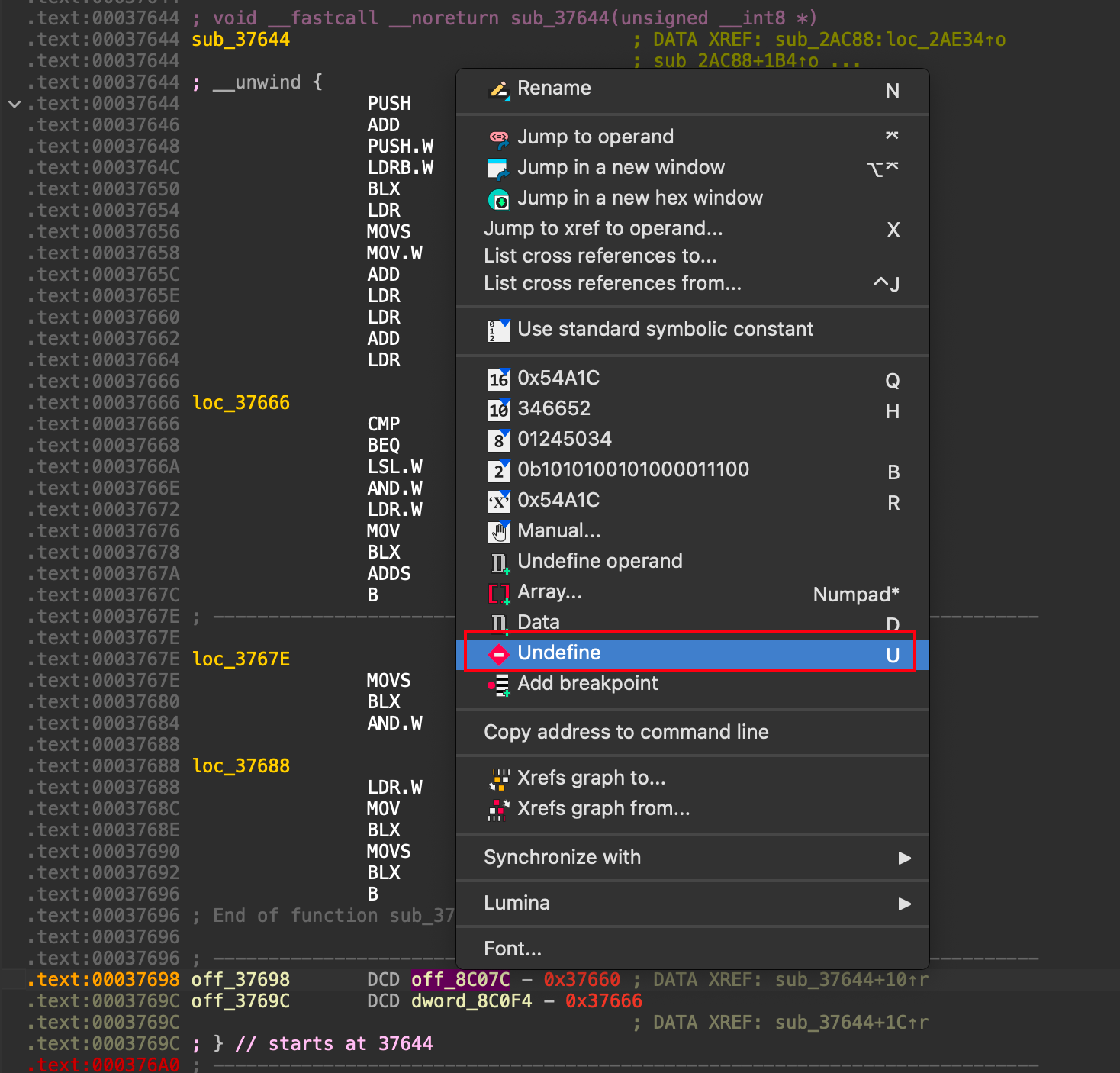
Task: Expand the Synchronize with submenu arrow
Action: (905, 858)
